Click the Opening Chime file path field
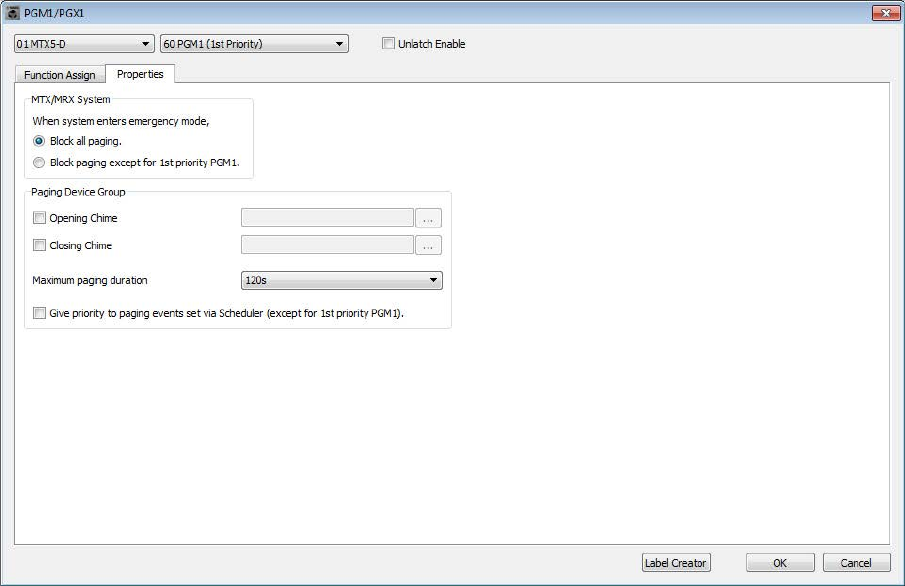The image size is (905, 586). click(327, 218)
